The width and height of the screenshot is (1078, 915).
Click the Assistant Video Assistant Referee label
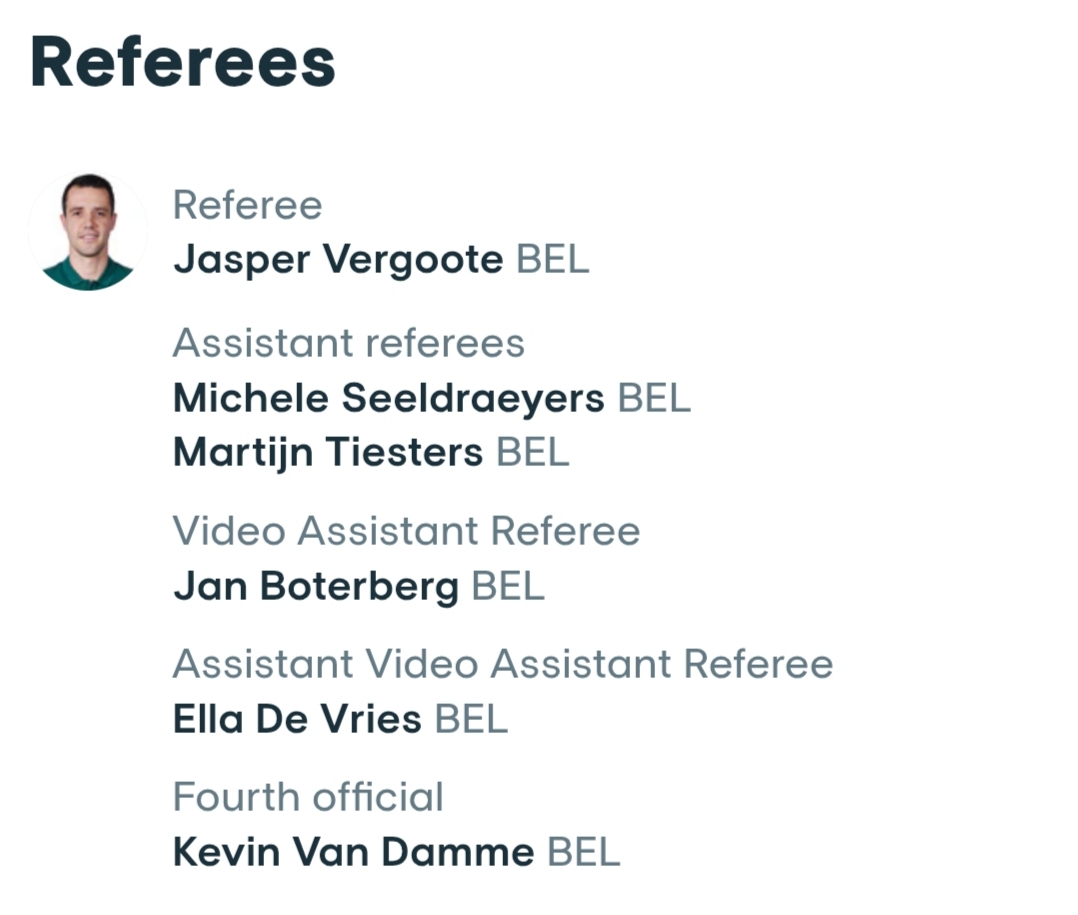pos(502,664)
